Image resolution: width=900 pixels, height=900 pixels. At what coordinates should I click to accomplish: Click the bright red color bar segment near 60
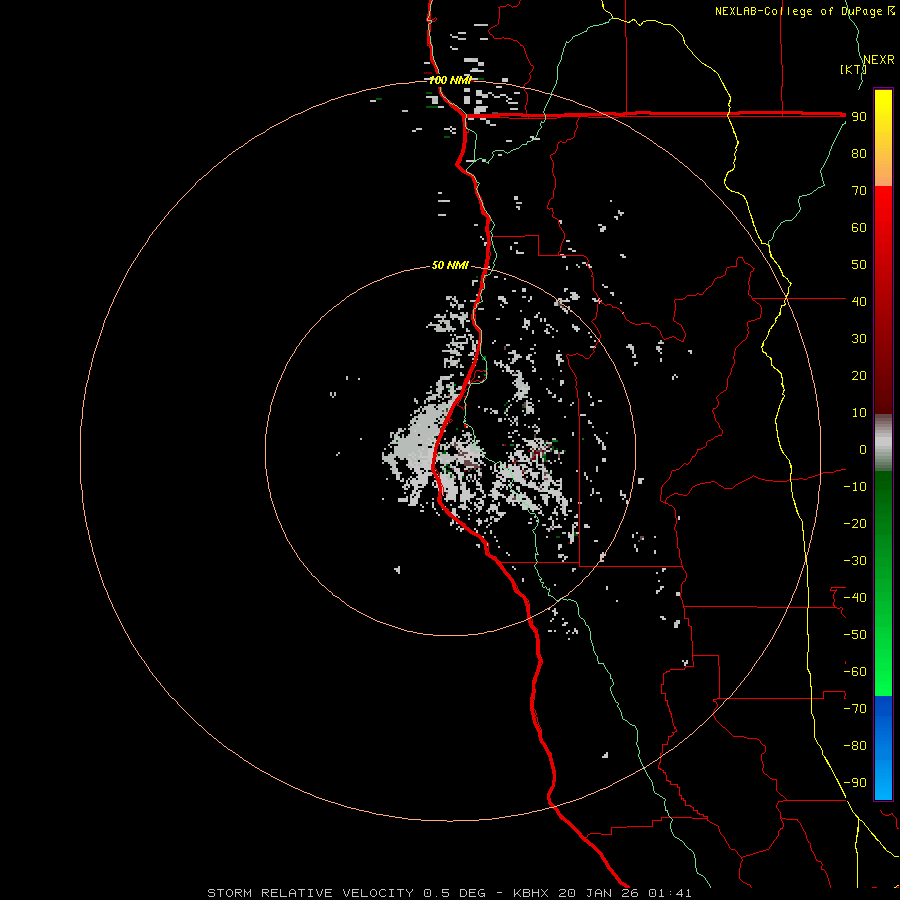(883, 224)
